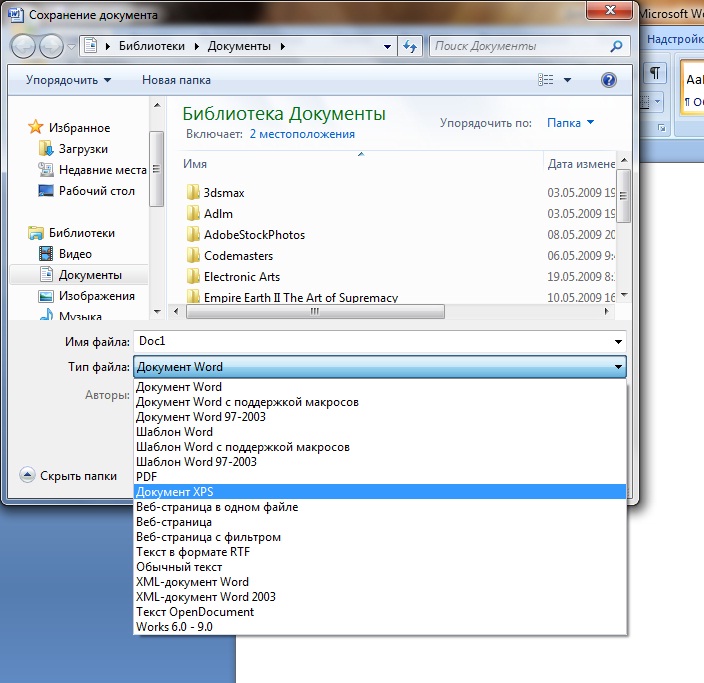Click the blue help question mark icon

pyautogui.click(x=608, y=80)
